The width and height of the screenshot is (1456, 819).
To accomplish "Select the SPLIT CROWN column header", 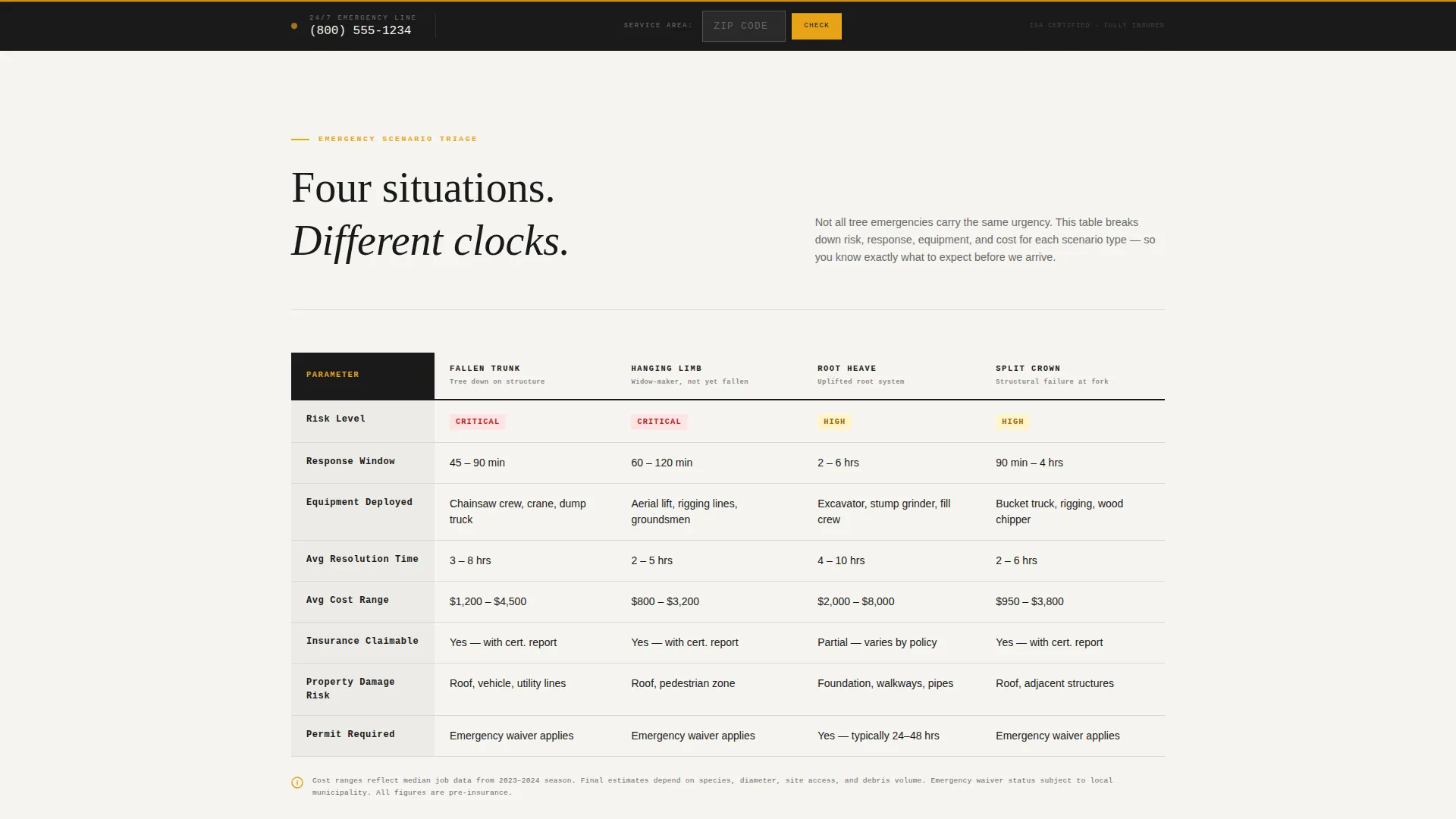I will click(x=1072, y=375).
